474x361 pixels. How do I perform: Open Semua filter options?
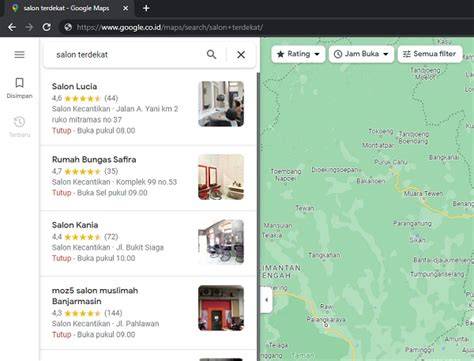tap(430, 54)
